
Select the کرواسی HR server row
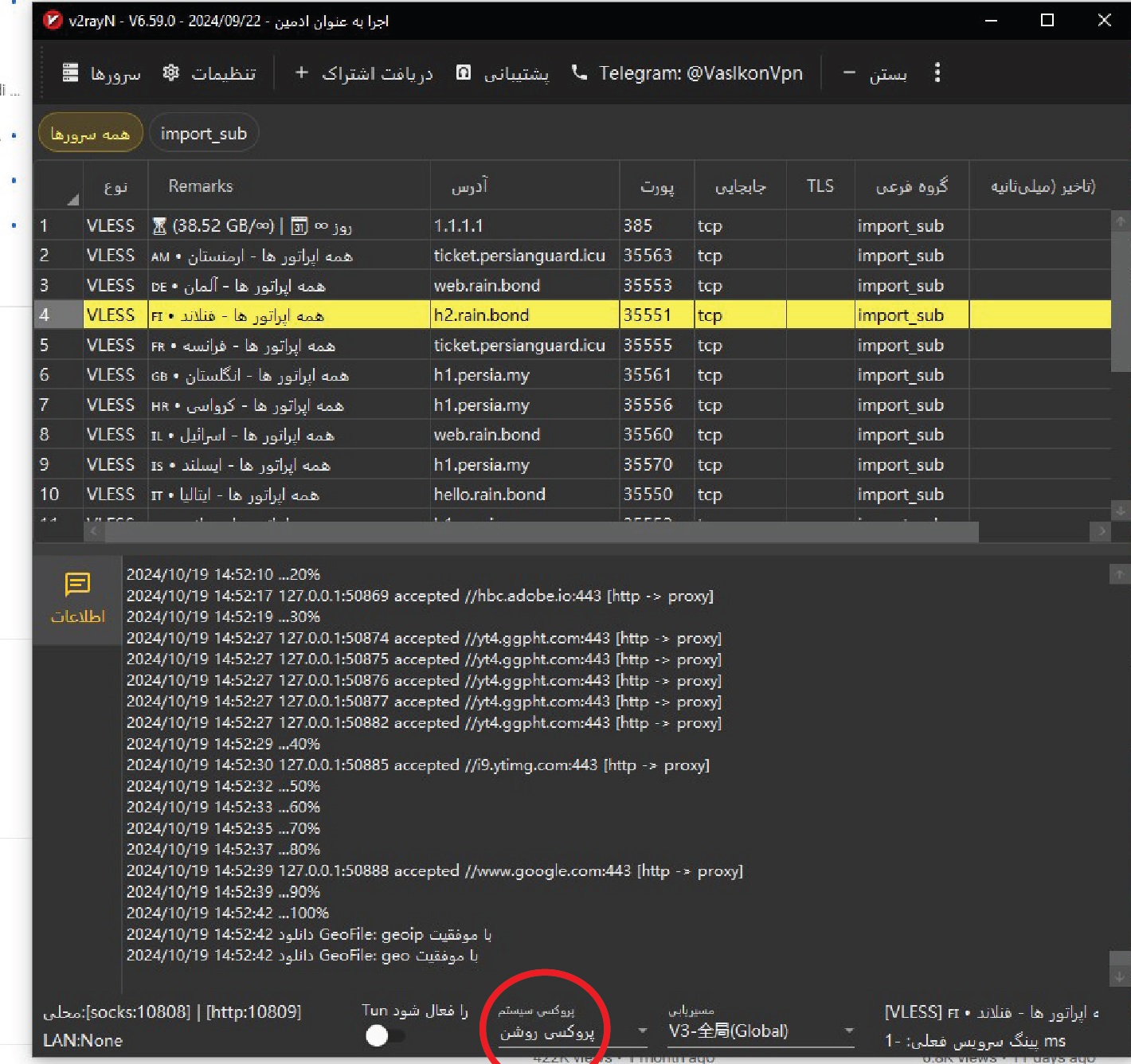coord(572,405)
